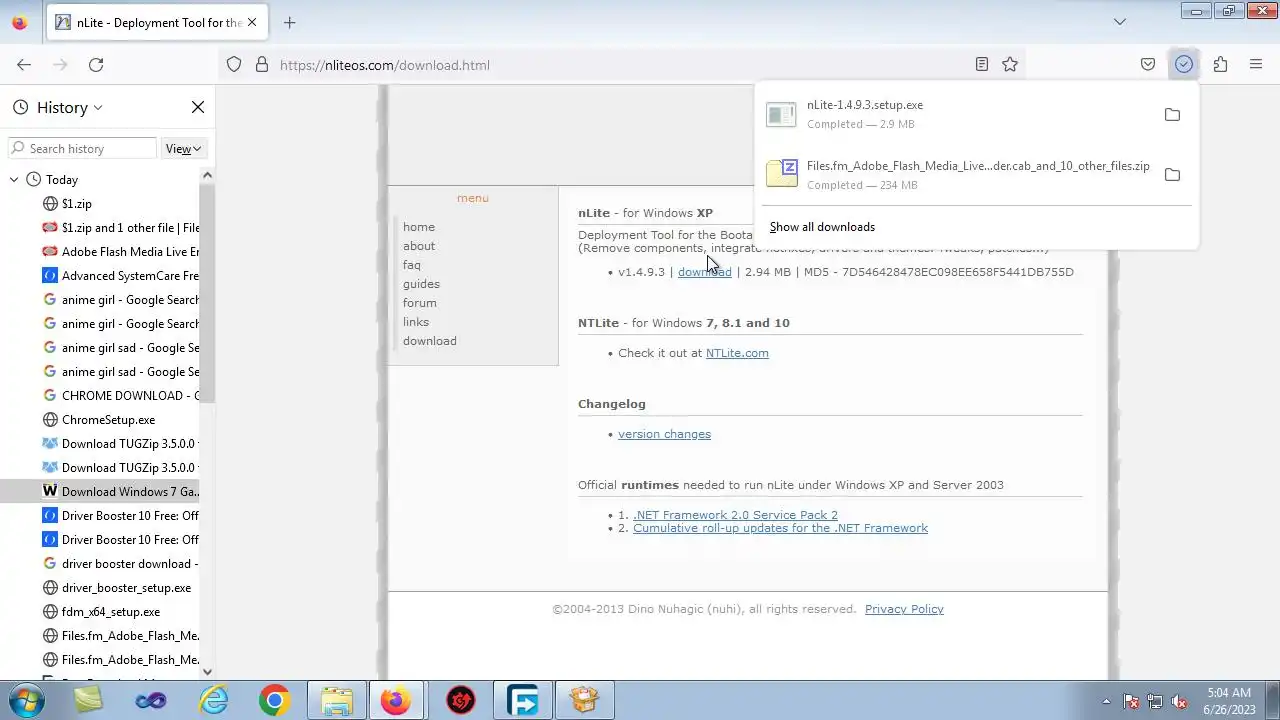Open the version changes link

[x=664, y=434]
